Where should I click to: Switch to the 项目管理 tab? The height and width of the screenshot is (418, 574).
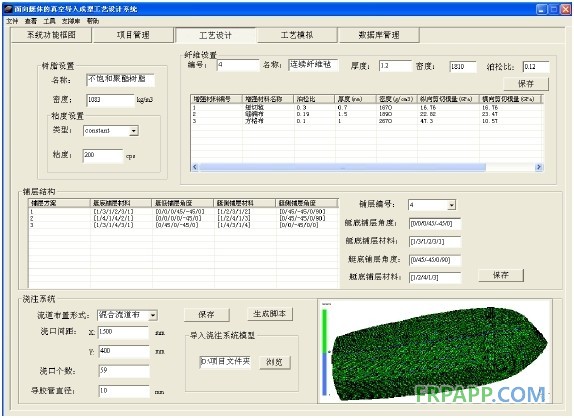click(x=133, y=35)
